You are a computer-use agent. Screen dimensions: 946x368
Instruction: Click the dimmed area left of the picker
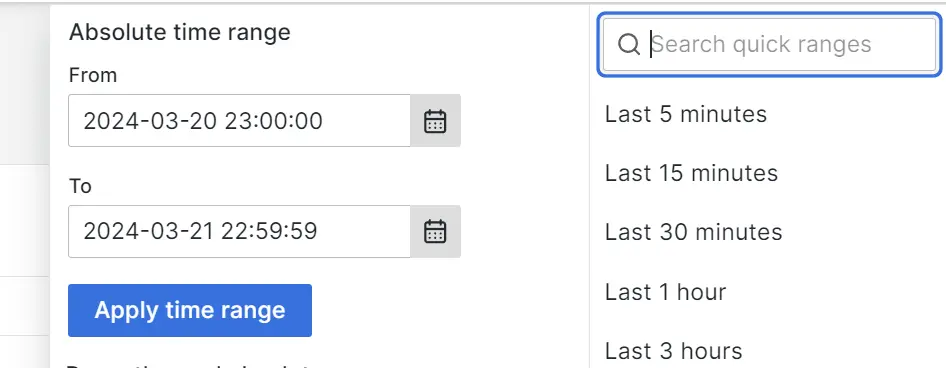(x=24, y=181)
